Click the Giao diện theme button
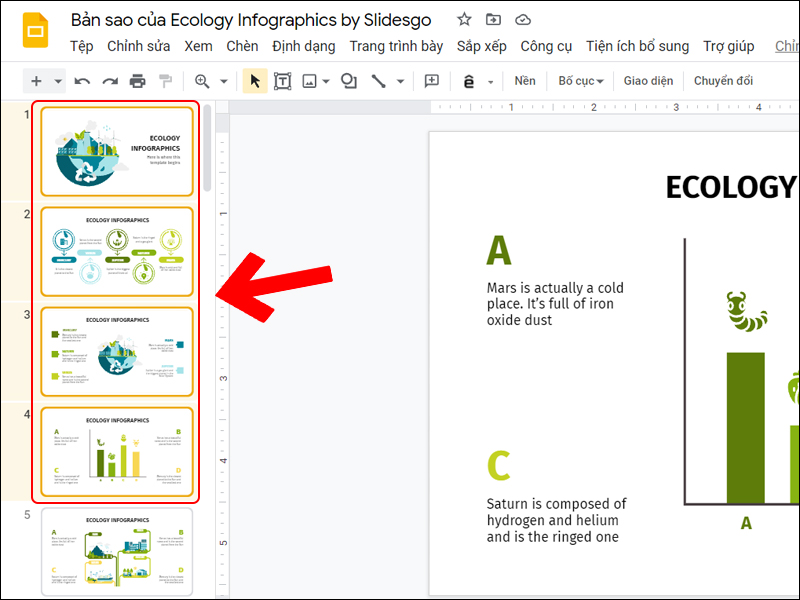Image resolution: width=800 pixels, height=600 pixels. (x=648, y=81)
